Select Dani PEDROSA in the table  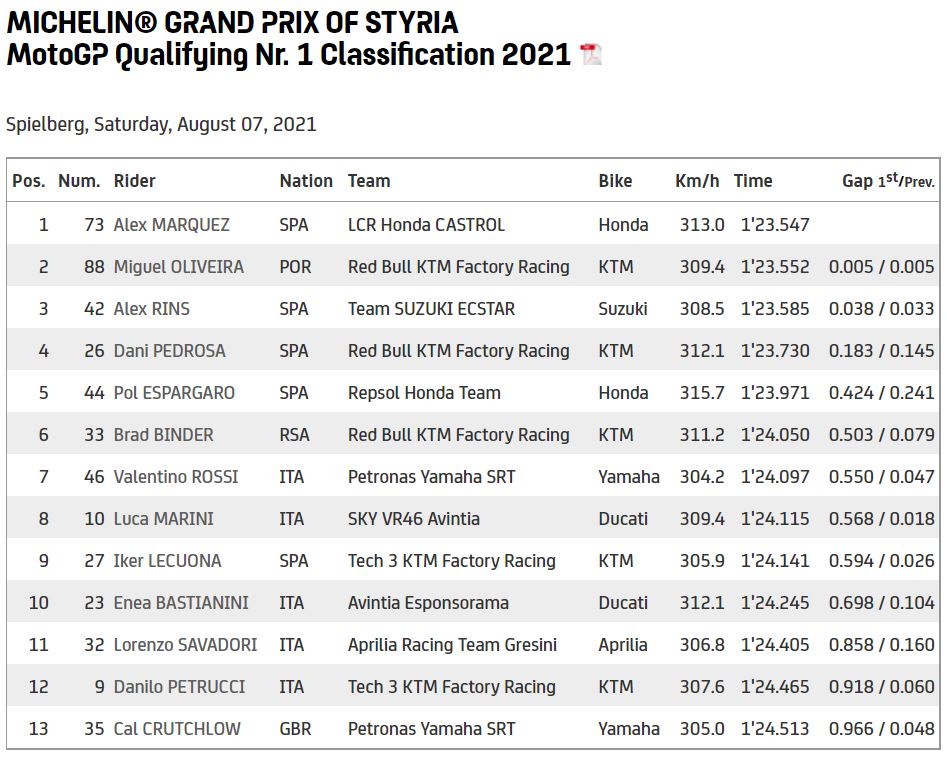(x=169, y=351)
